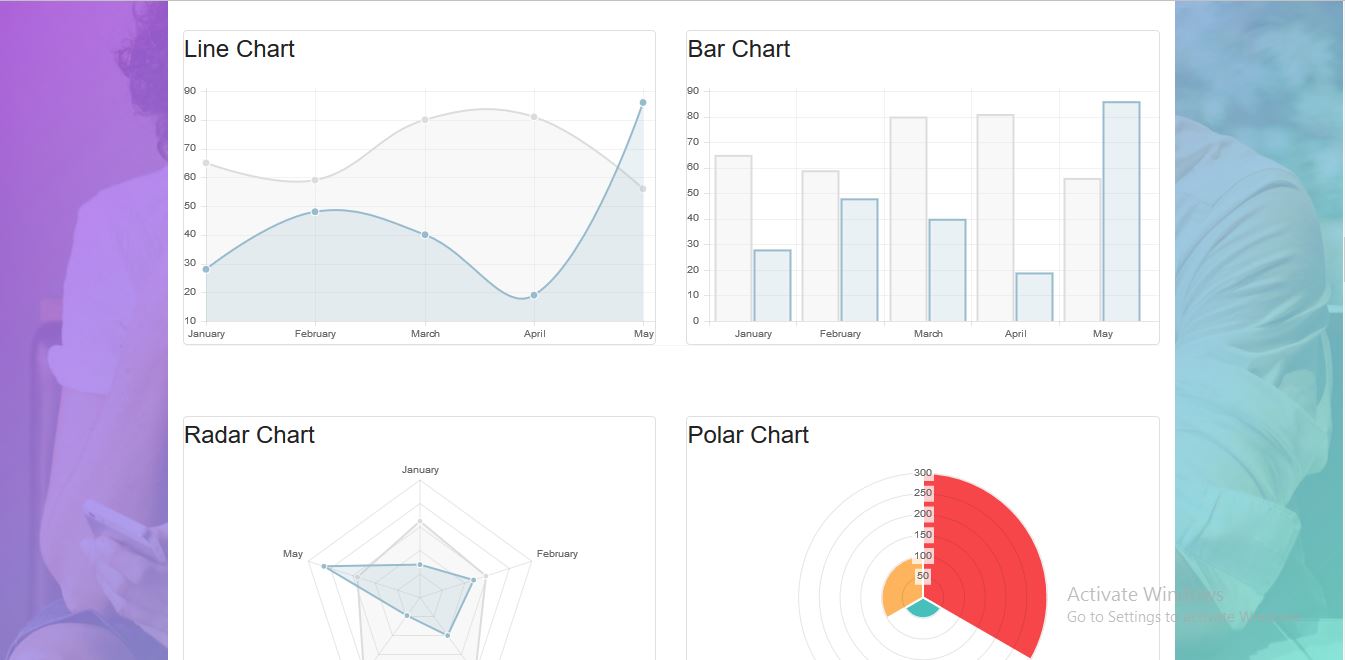Image resolution: width=1345 pixels, height=660 pixels.
Task: Click the January x-axis label in Line Chart
Action: (x=206, y=334)
